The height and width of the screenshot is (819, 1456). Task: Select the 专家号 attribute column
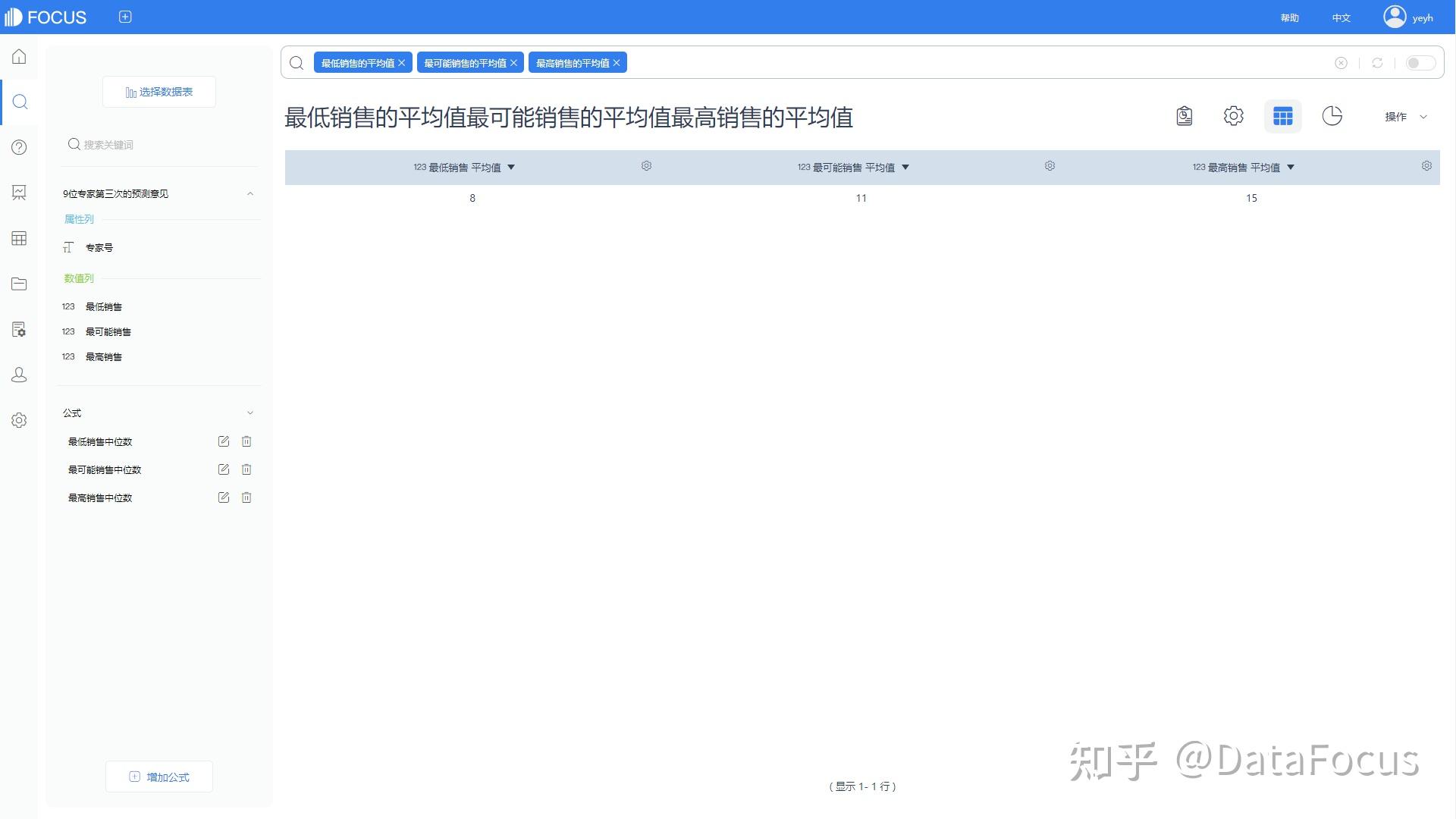tap(99, 248)
